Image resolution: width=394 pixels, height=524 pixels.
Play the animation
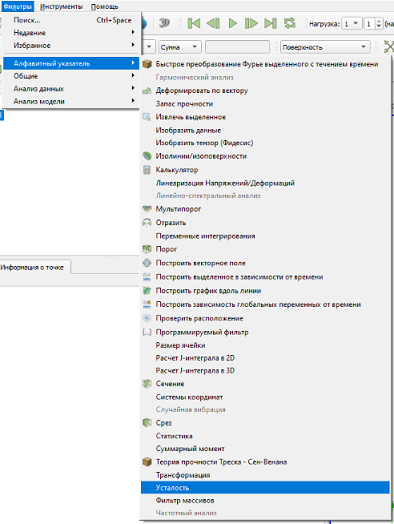point(233,23)
